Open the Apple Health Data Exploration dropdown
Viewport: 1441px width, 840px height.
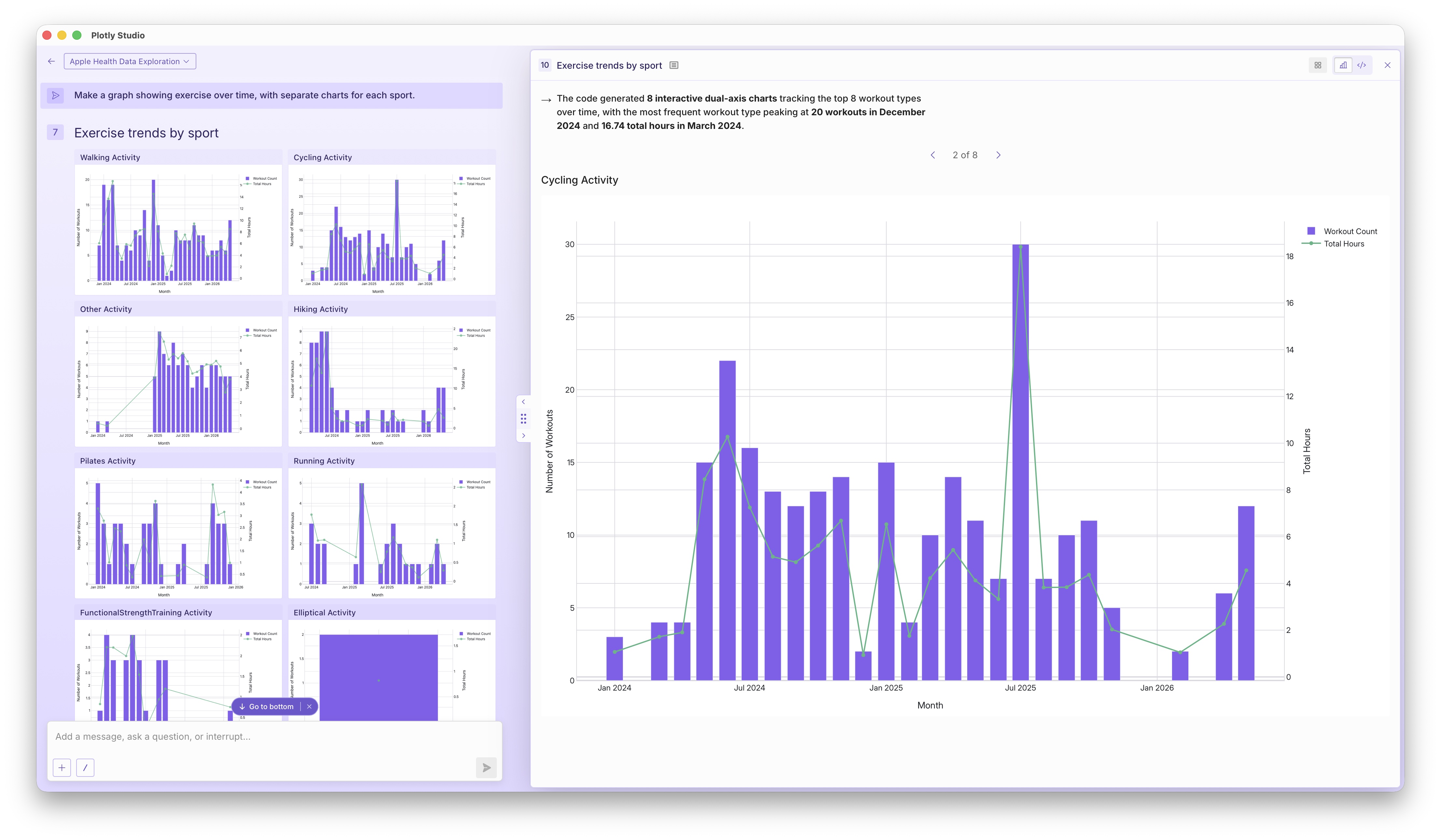click(130, 61)
